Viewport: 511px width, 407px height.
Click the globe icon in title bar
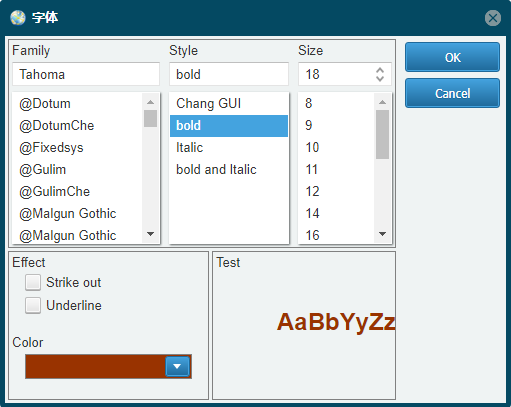point(18,18)
